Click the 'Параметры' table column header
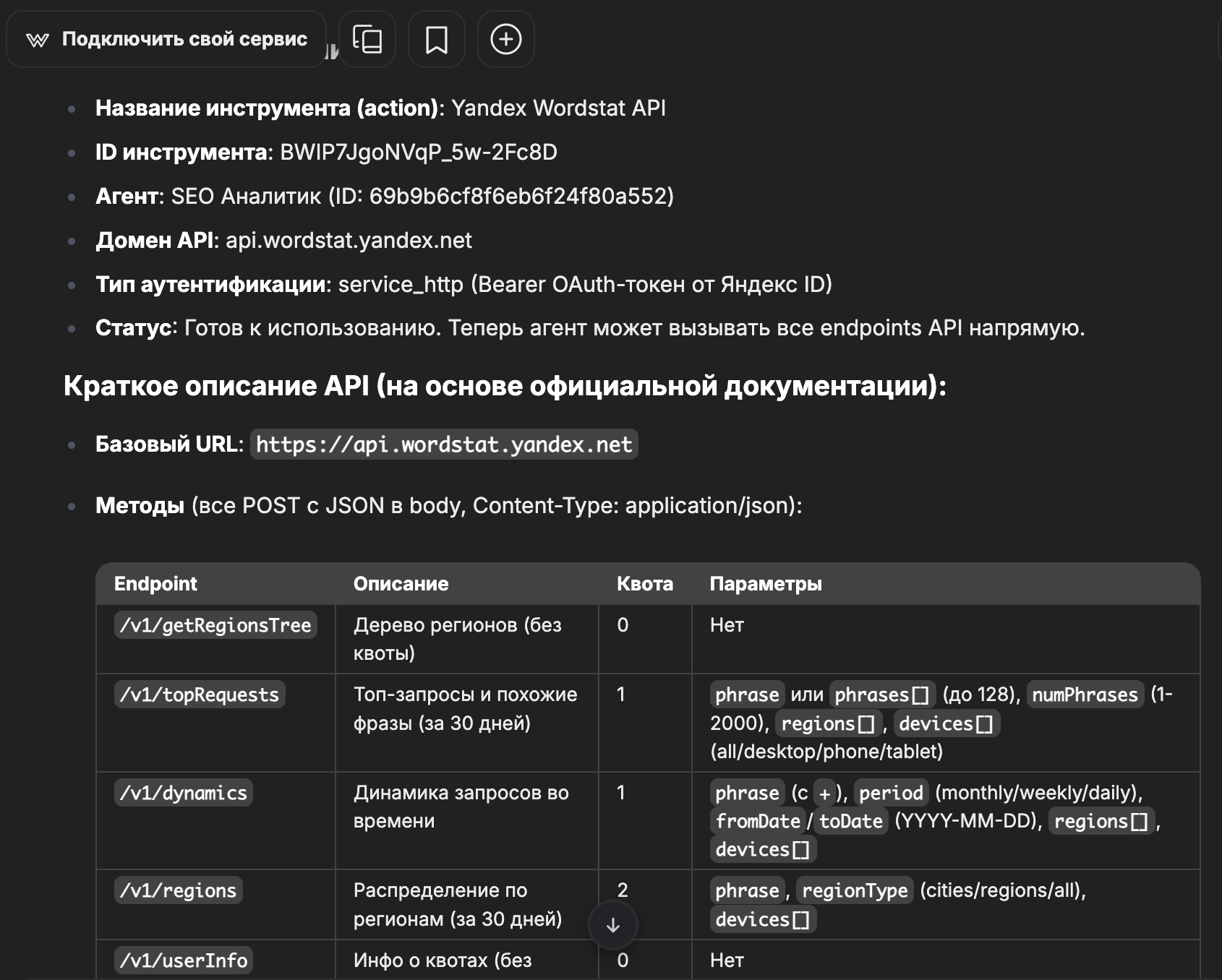This screenshot has height=980, width=1222. pos(766,584)
